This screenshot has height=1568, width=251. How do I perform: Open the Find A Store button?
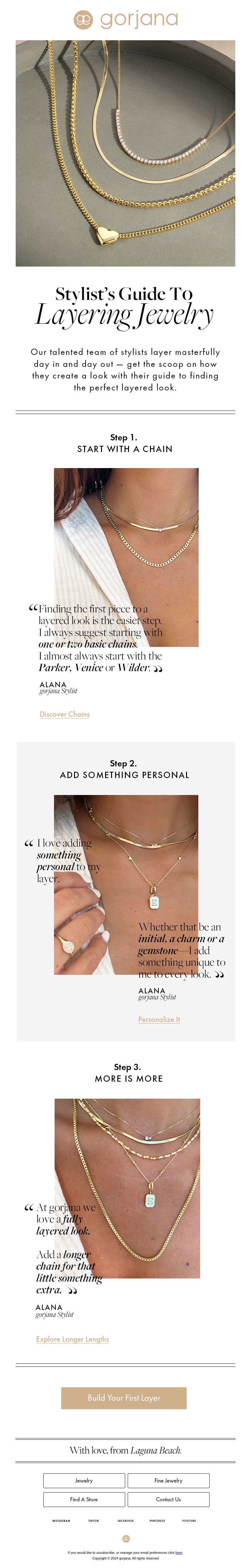click(84, 1499)
